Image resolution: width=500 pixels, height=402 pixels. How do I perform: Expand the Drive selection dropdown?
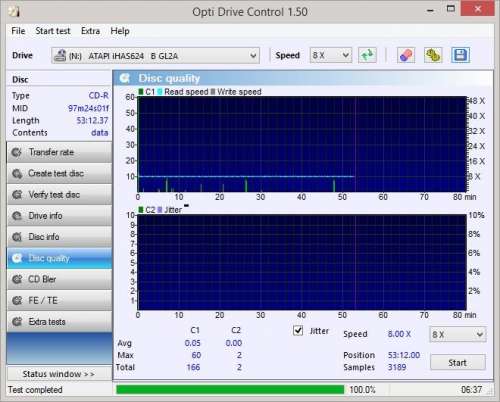point(155,56)
